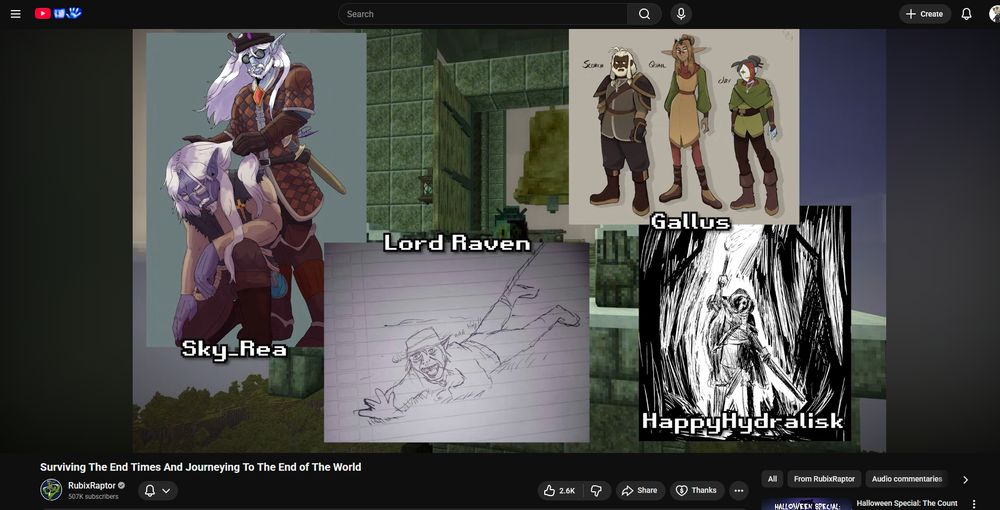Show more filter chips with right arrow

pos(965,479)
